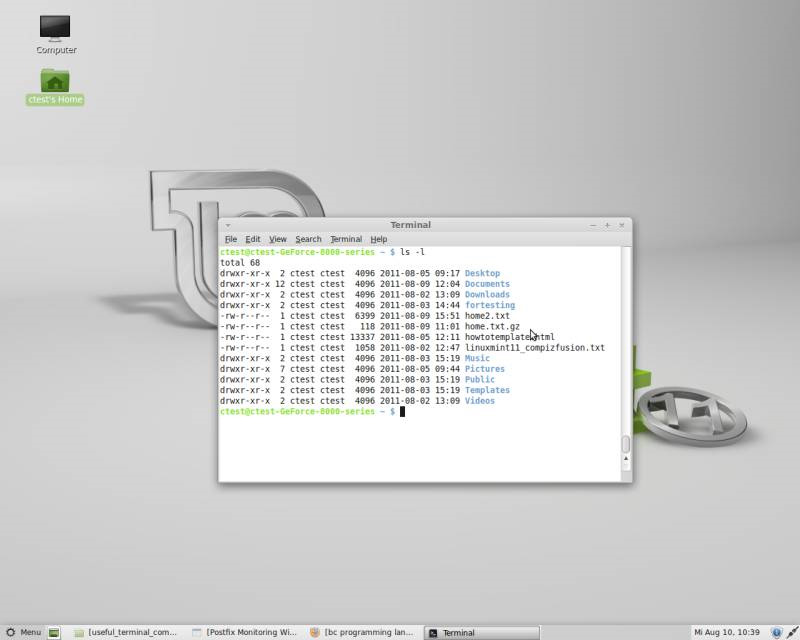Viewport: 800px width, 640px height.
Task: Click the clock showing Mi Aug 10
Action: click(727, 631)
